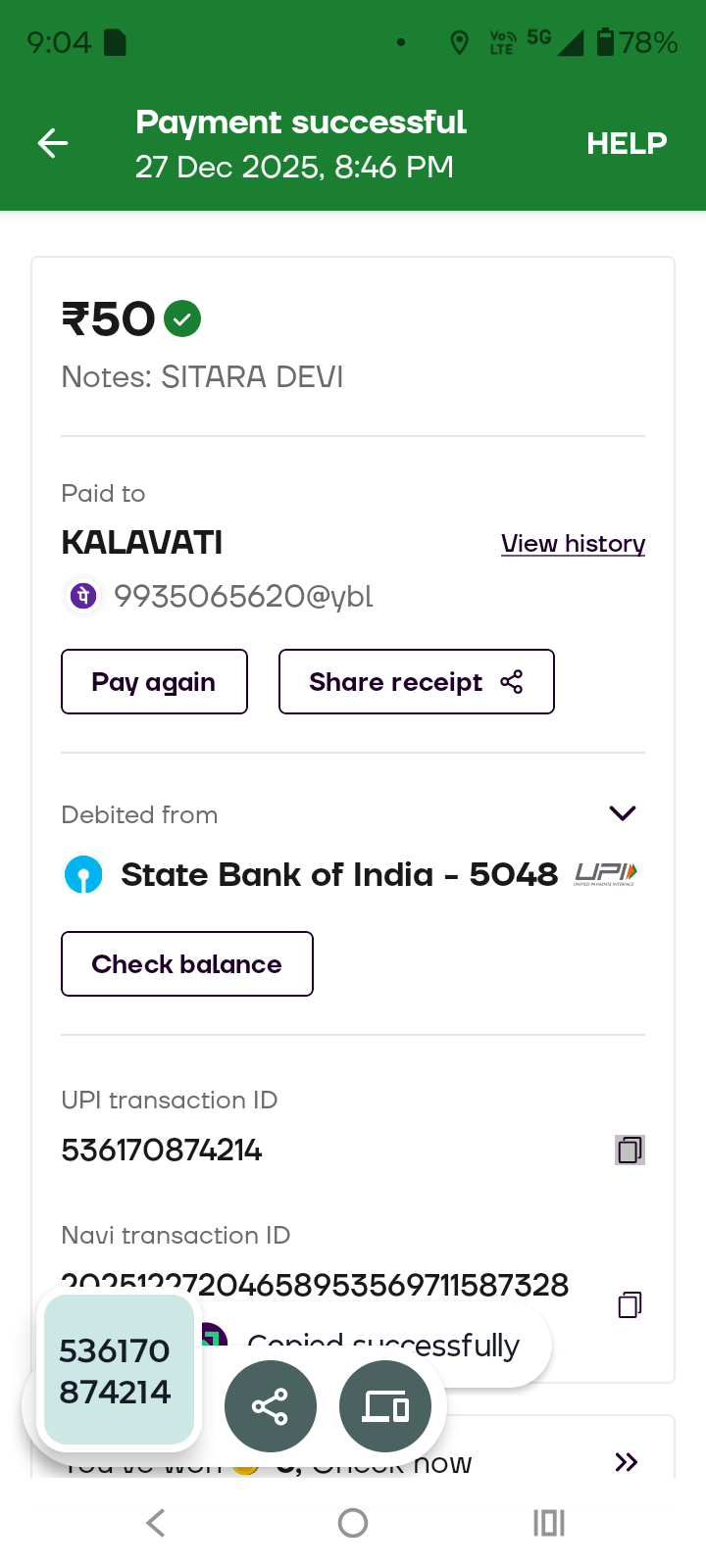Tap the State Bank of India logo
This screenshot has width=706, height=1568.
(83, 874)
